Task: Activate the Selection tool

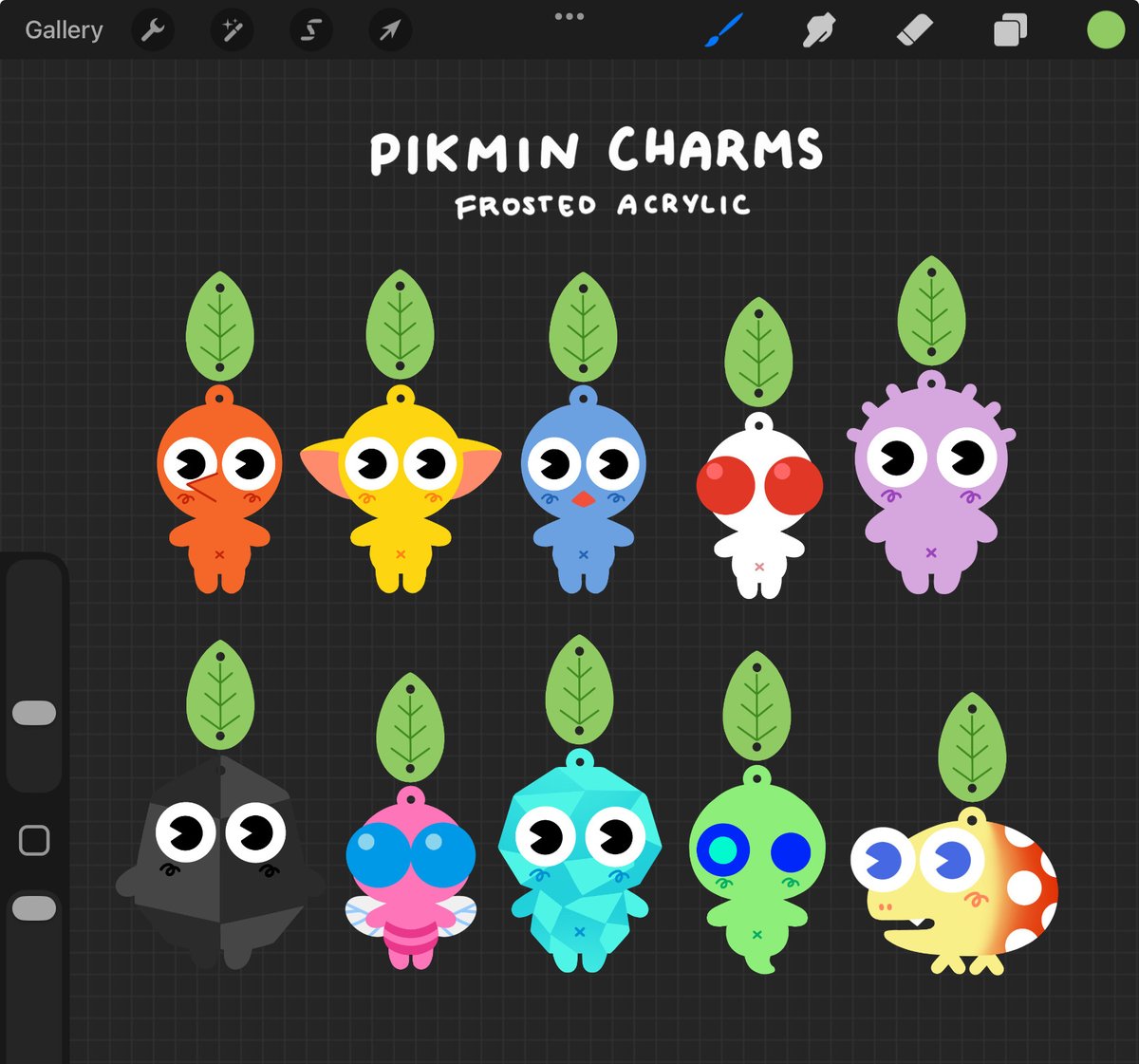Action: click(309, 29)
